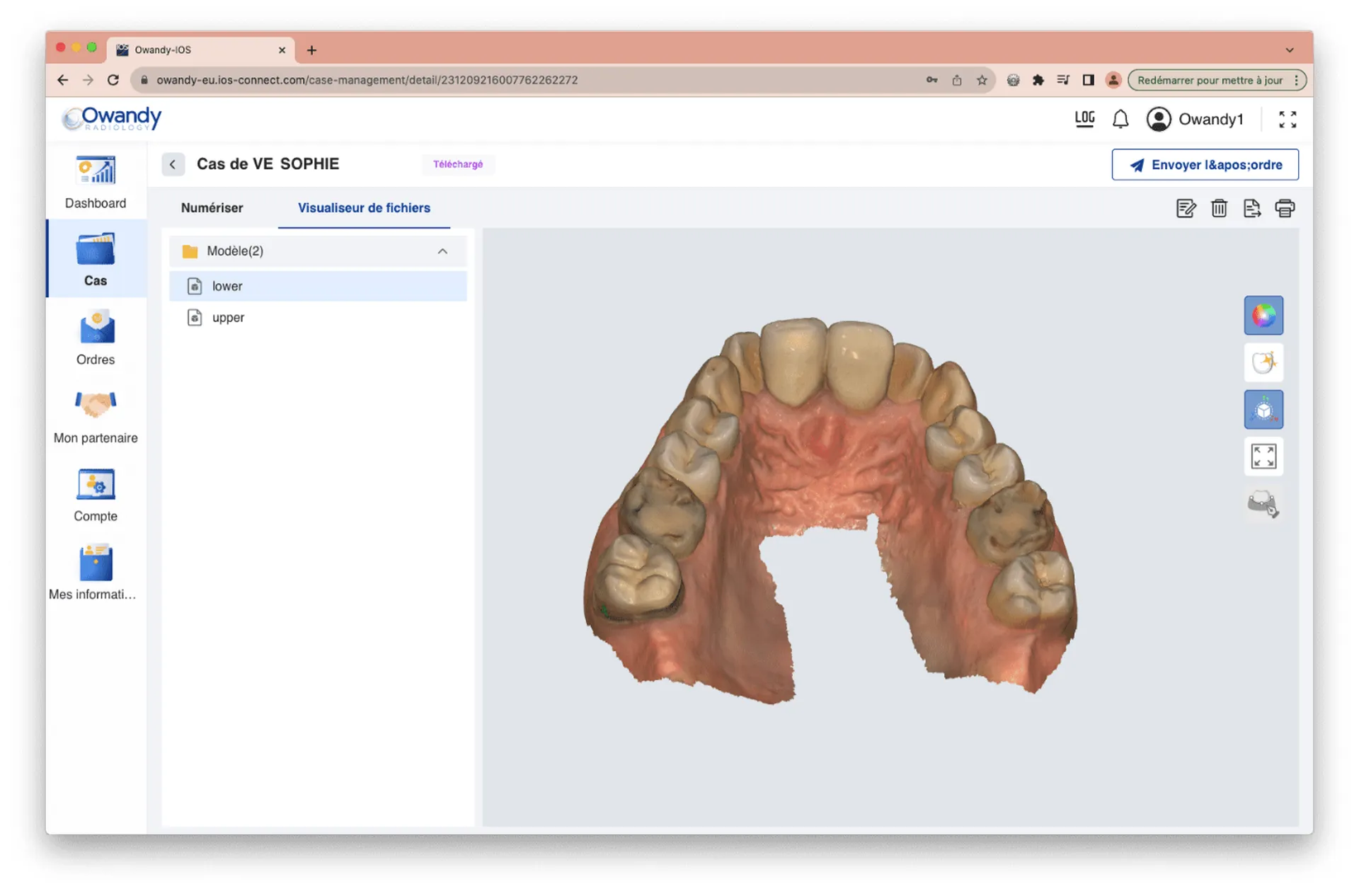Activate the 3D orientation cube tool

pos(1263,409)
